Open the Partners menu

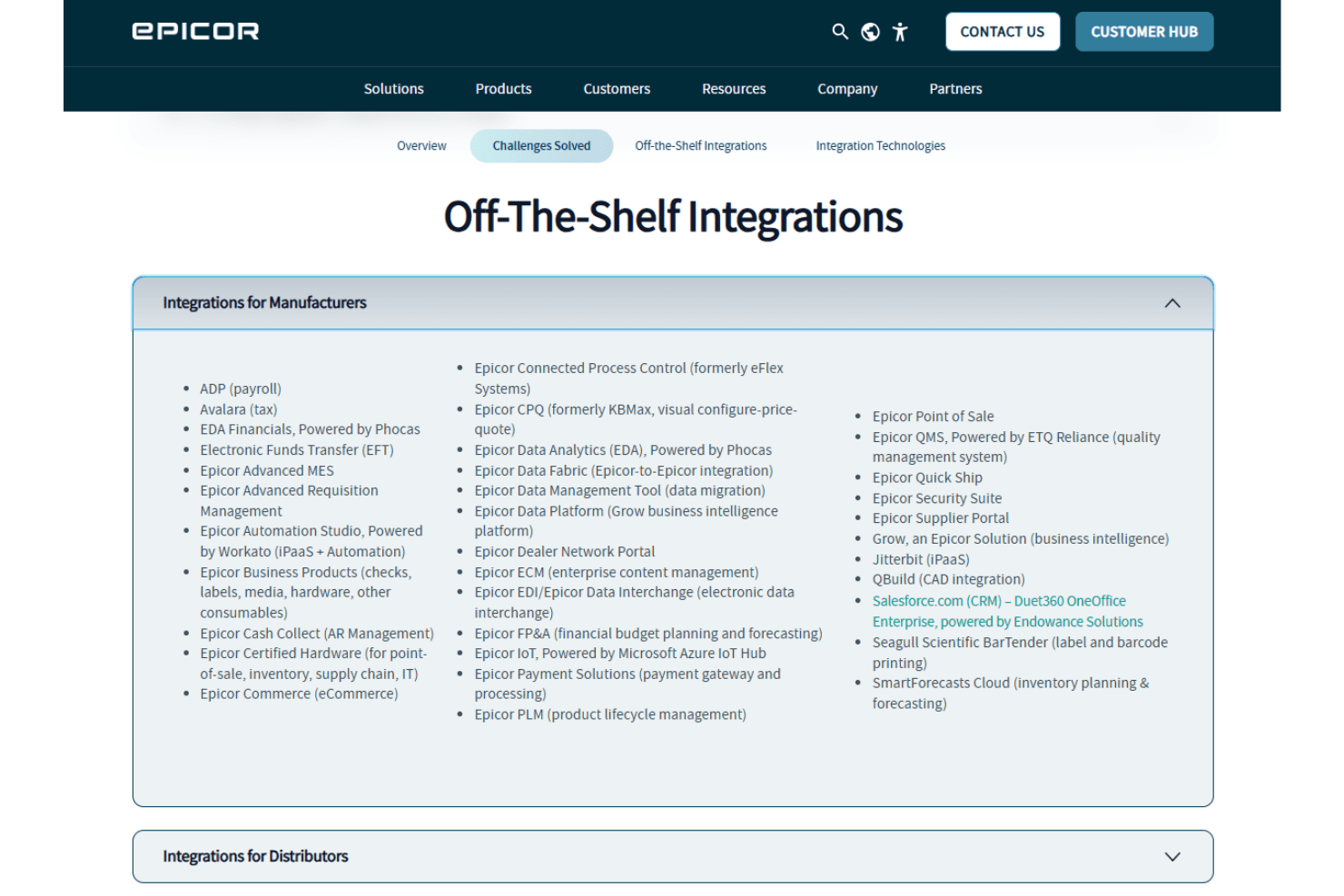pos(955,89)
